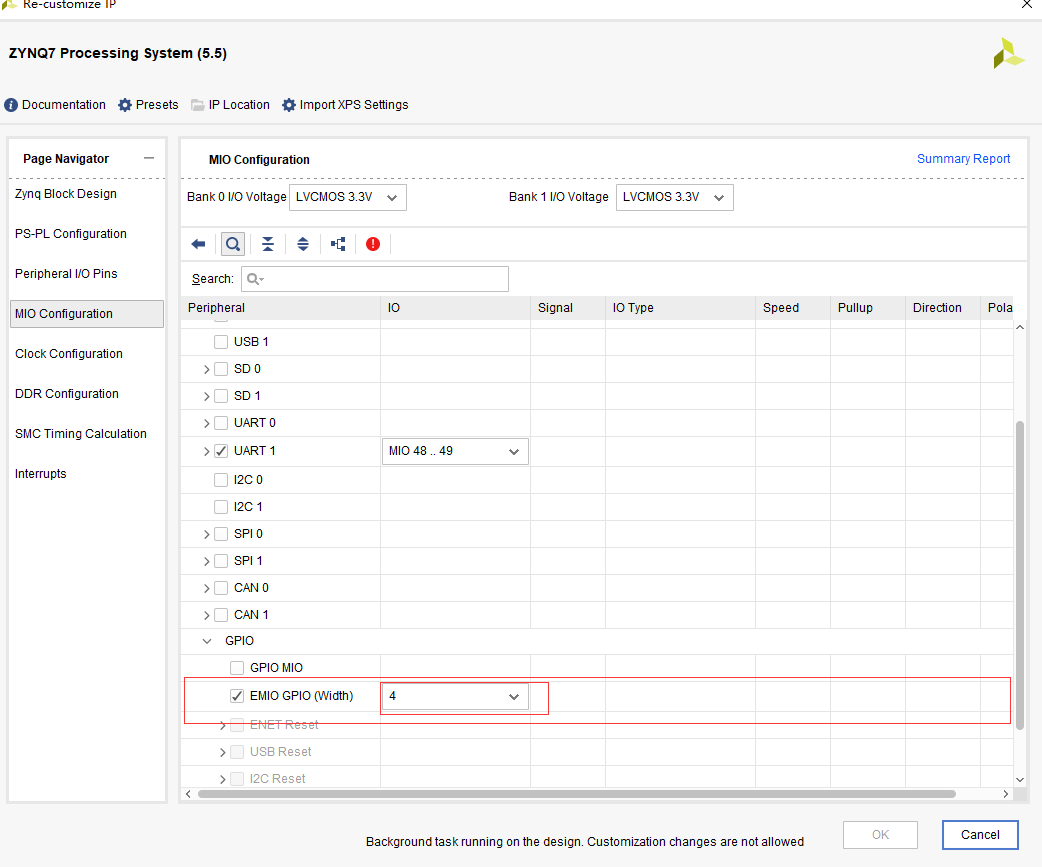1042x867 pixels.
Task: Click the scroll down arrow
Action: (1019, 780)
